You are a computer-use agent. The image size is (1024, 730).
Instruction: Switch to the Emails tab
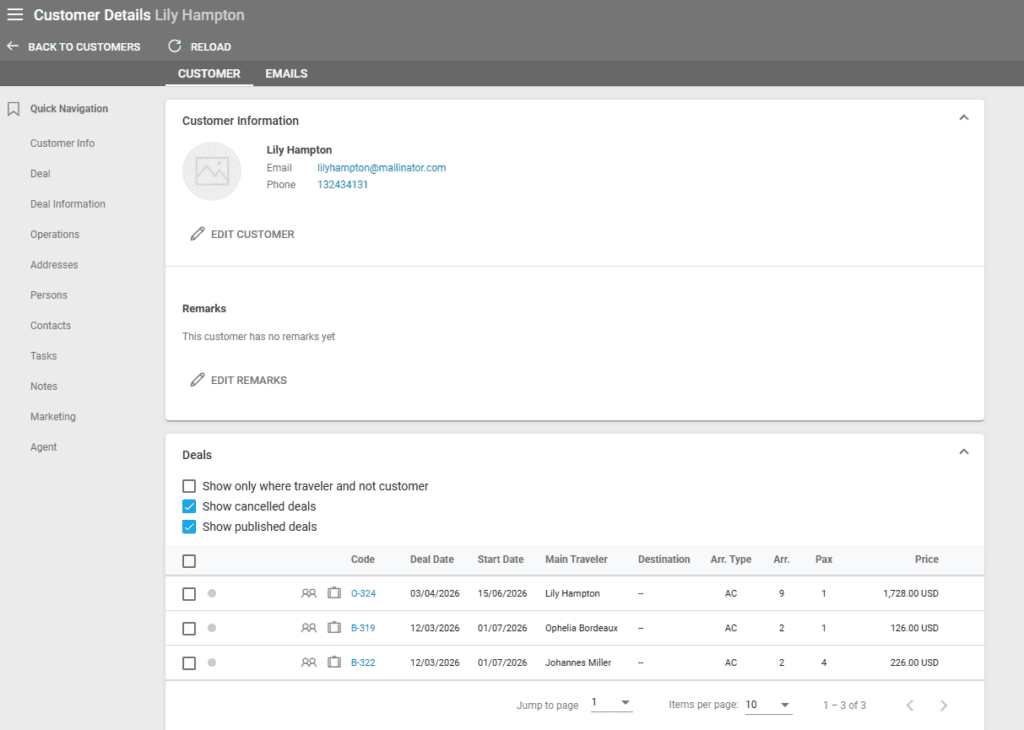(286, 73)
